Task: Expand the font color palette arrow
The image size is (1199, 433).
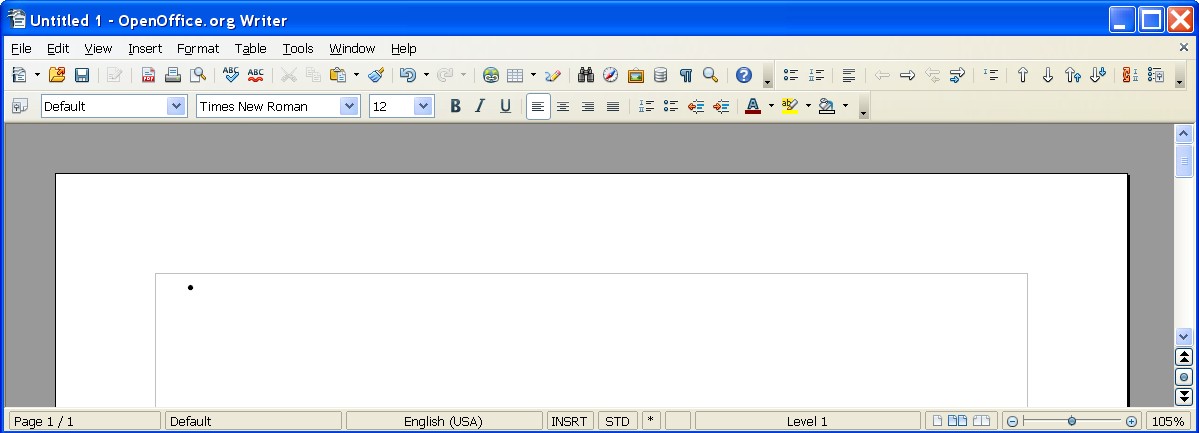Action: coord(771,106)
